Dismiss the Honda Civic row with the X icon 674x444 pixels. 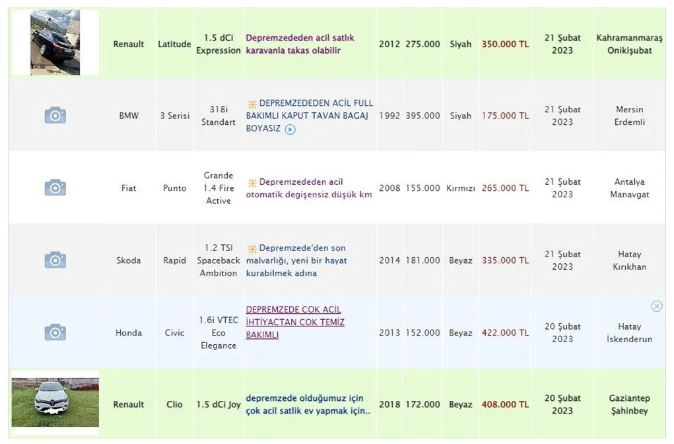coord(656,306)
